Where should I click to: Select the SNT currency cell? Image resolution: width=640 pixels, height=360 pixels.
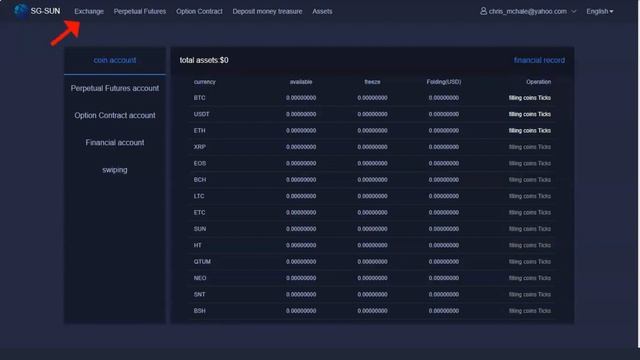[200, 294]
